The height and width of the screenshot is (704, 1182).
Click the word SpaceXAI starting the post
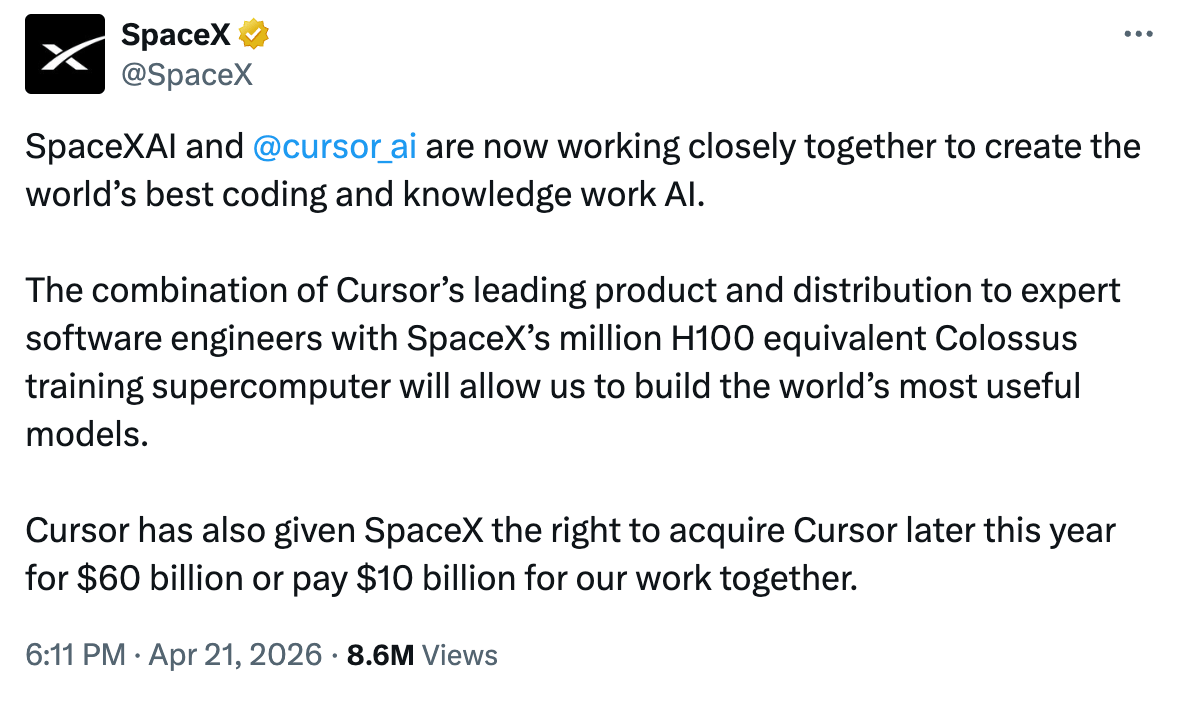[101, 146]
